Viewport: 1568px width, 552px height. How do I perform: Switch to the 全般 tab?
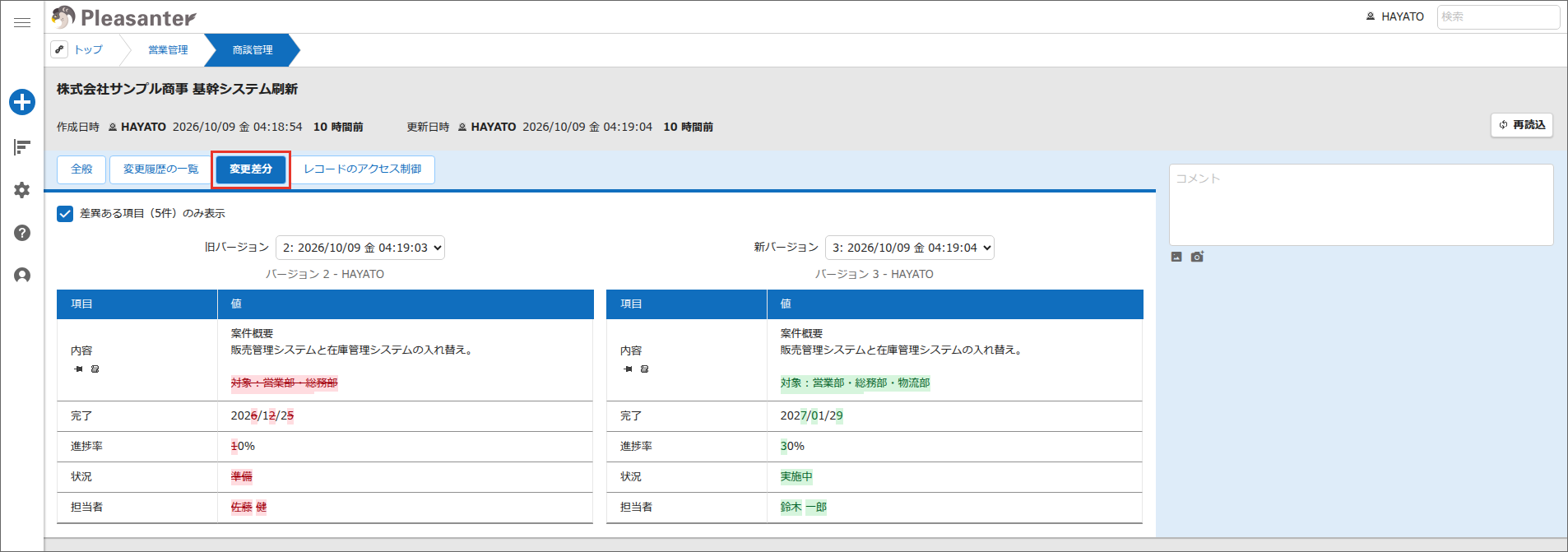(x=81, y=169)
